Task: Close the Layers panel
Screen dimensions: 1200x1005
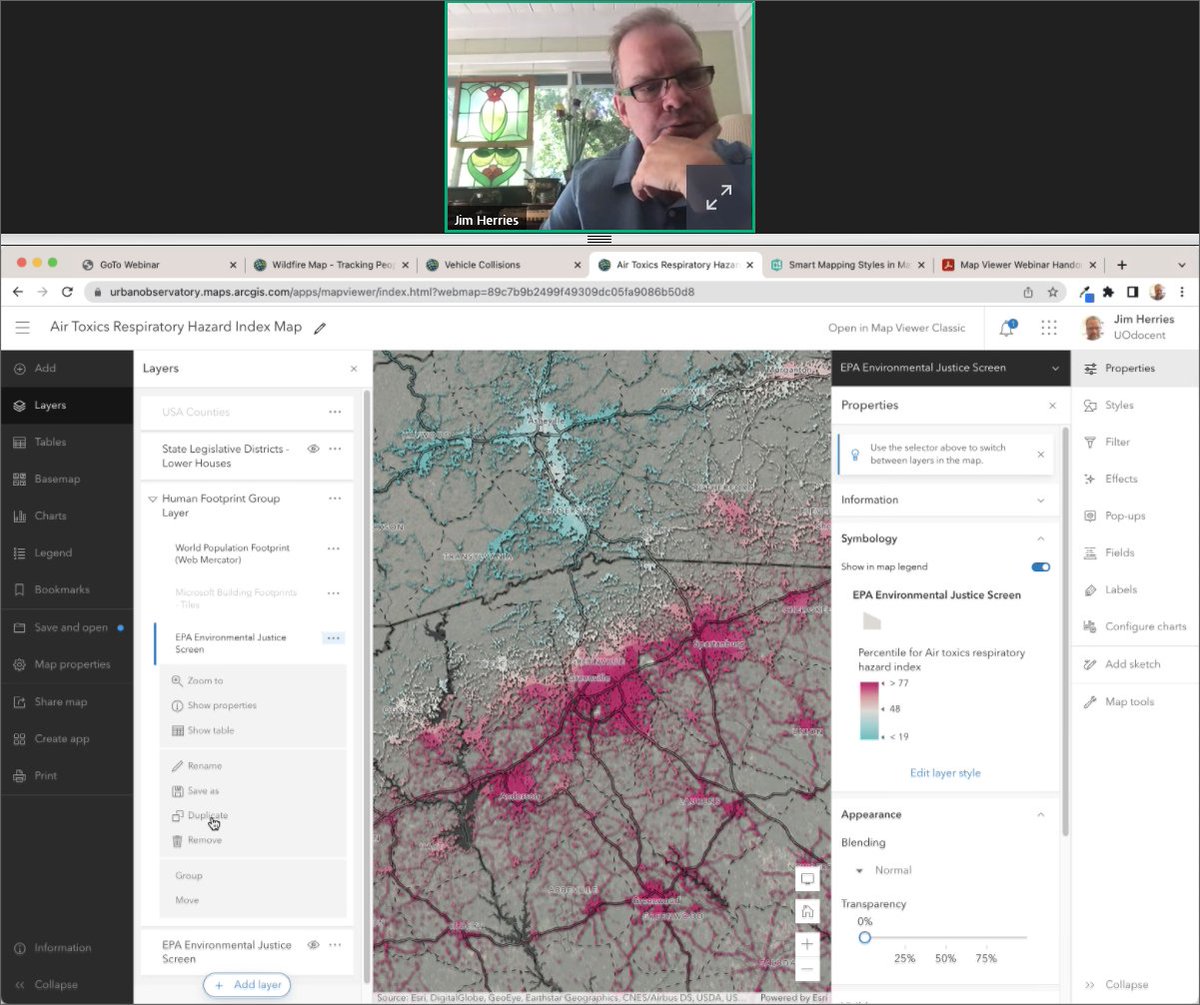Action: [353, 369]
